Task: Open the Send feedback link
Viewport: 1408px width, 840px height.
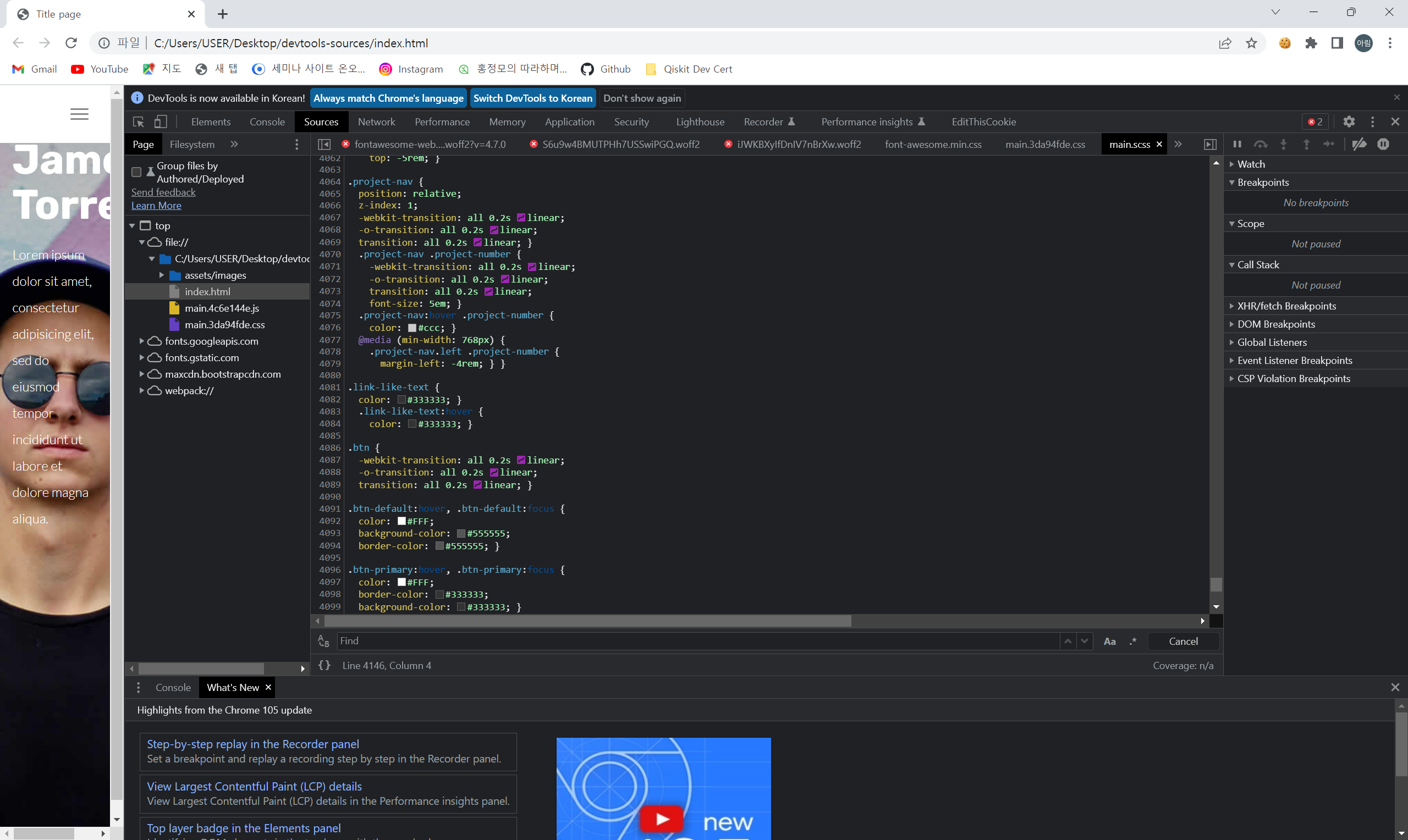Action: coord(163,192)
